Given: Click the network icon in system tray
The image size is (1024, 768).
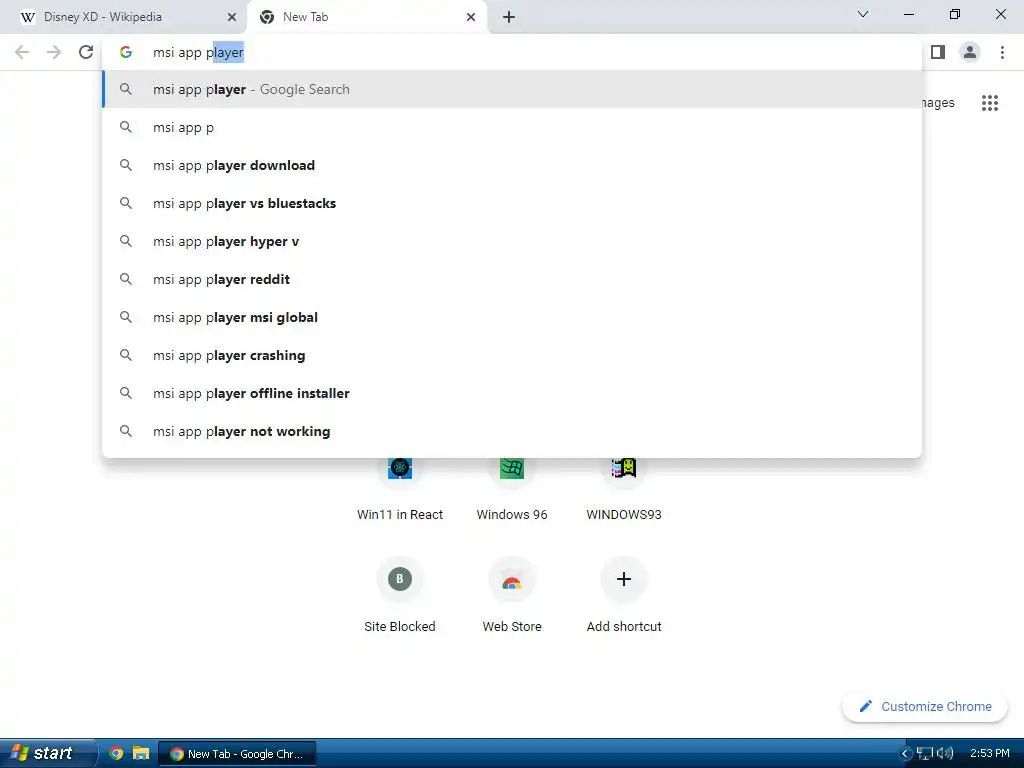Looking at the screenshot, I should pos(924,754).
